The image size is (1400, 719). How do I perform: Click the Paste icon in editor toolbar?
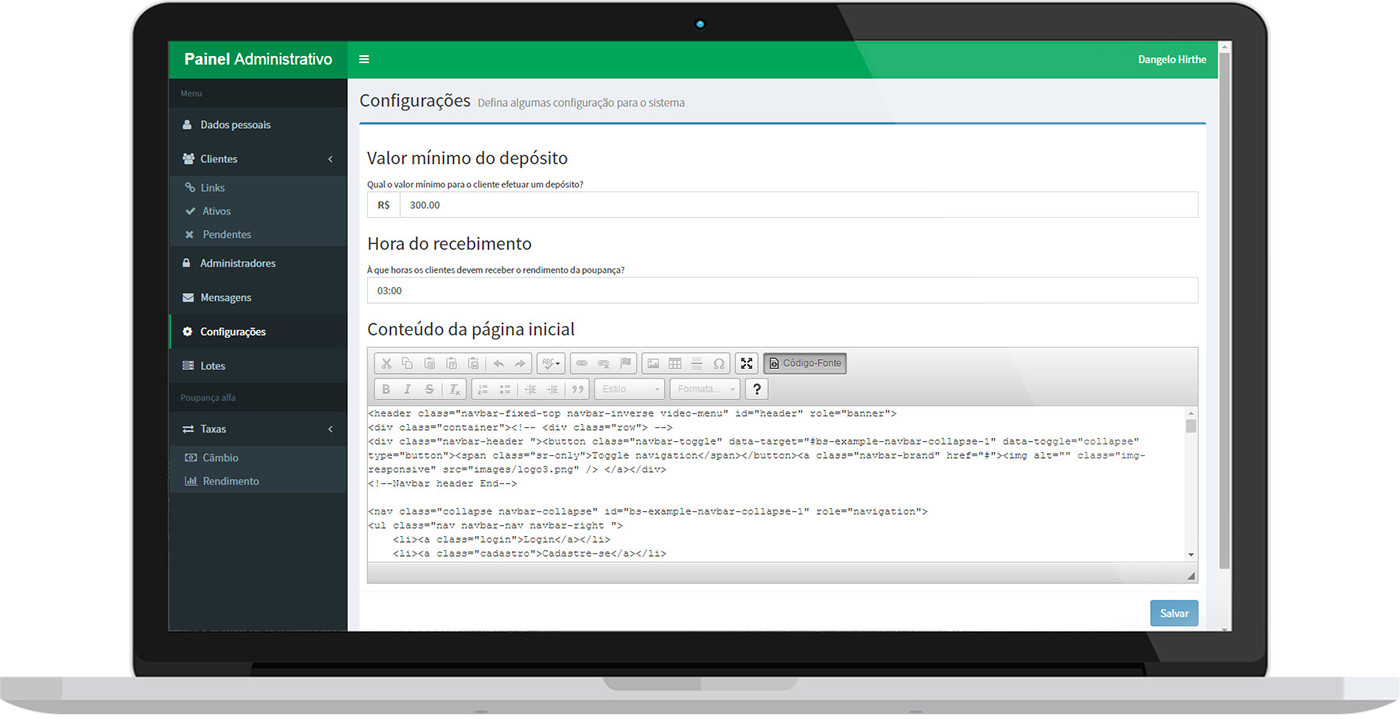pyautogui.click(x=429, y=363)
